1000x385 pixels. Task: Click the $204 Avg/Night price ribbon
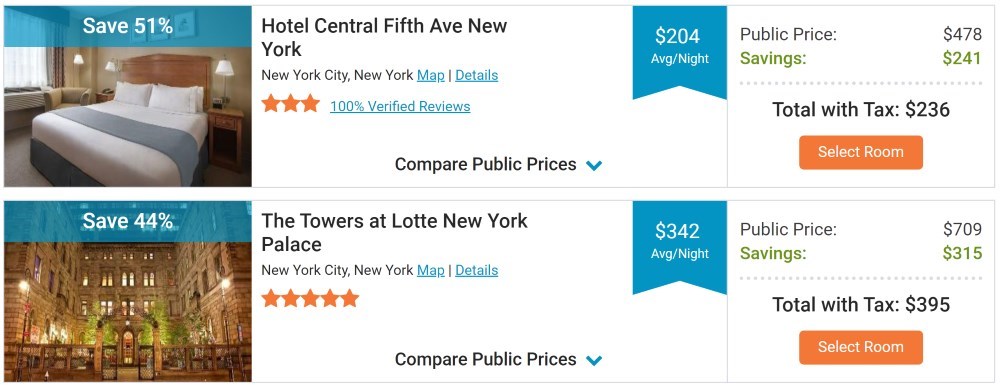point(679,52)
